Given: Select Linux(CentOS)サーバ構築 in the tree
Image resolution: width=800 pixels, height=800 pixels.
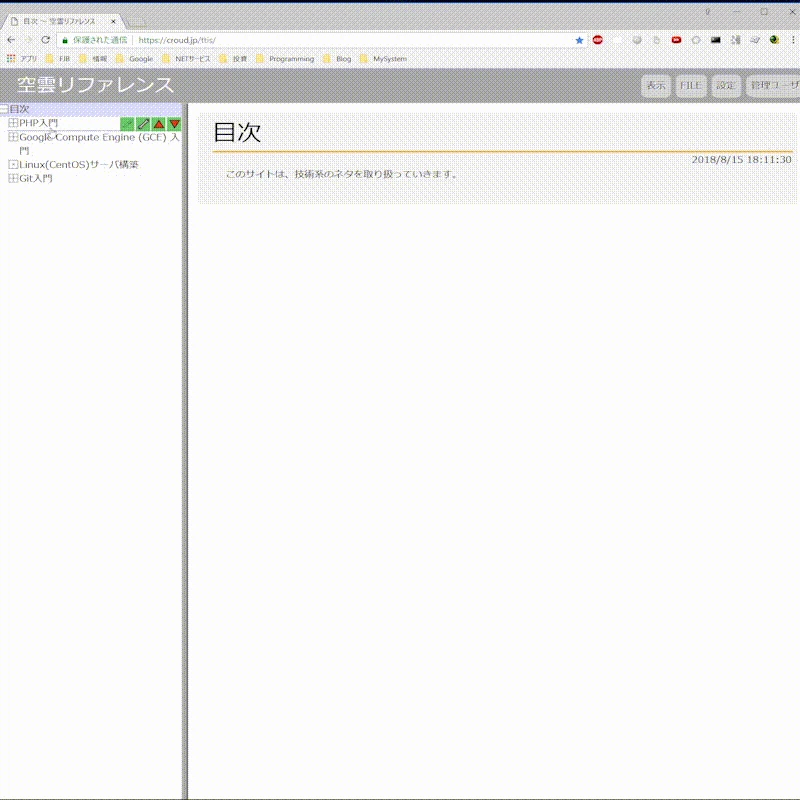Looking at the screenshot, I should (x=79, y=164).
